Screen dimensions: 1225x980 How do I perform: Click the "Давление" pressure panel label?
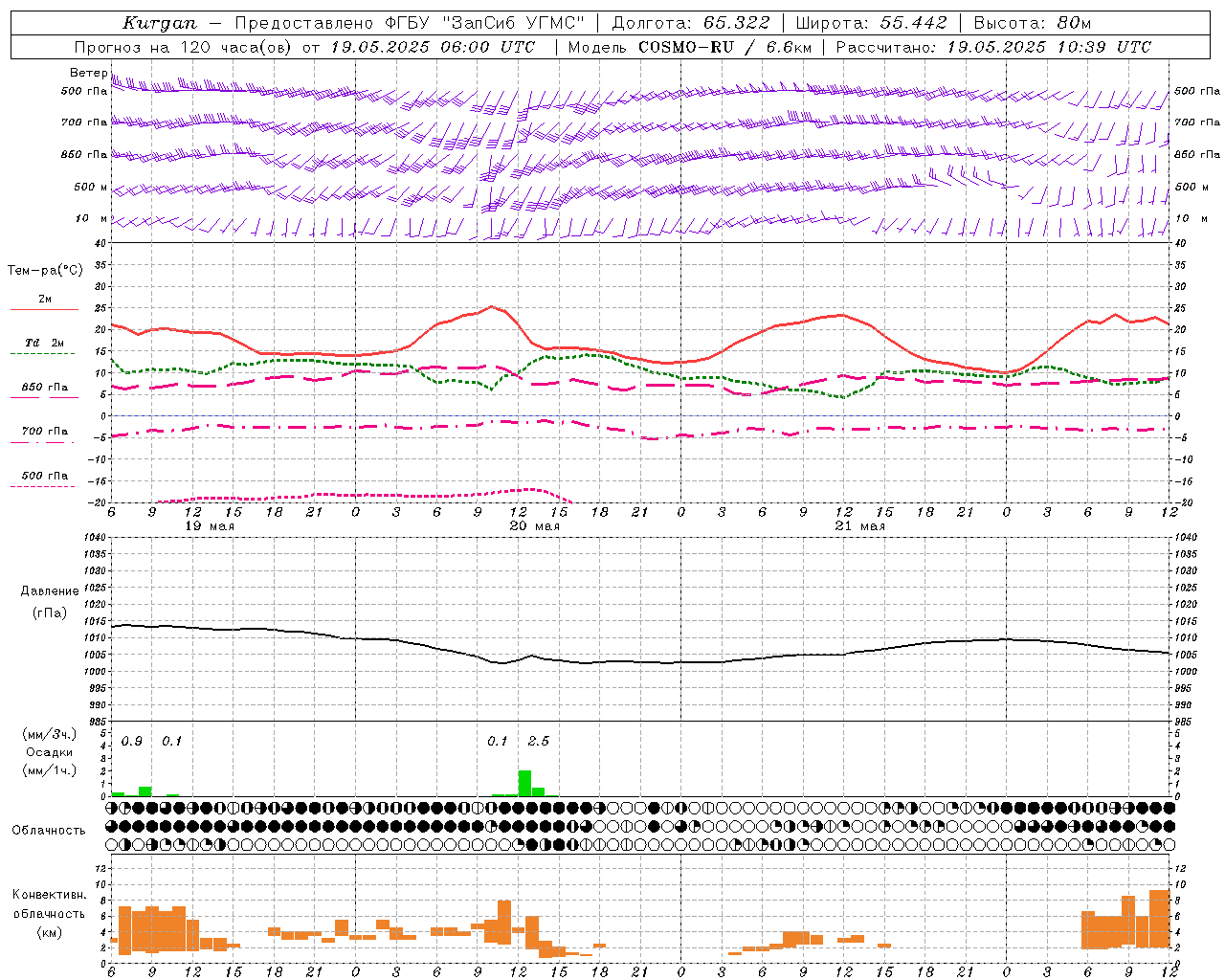tap(50, 591)
